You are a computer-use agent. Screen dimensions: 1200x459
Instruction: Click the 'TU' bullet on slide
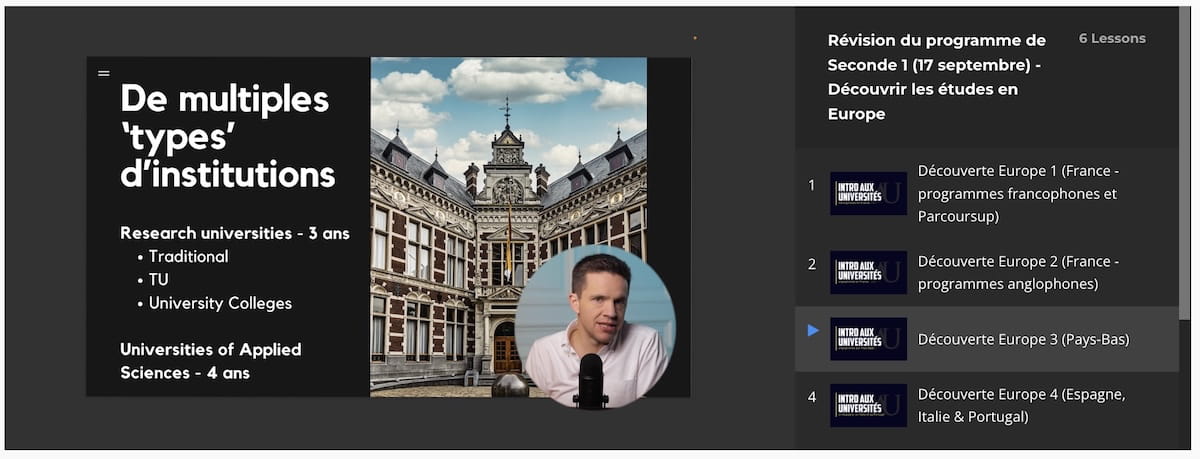[x=158, y=279]
